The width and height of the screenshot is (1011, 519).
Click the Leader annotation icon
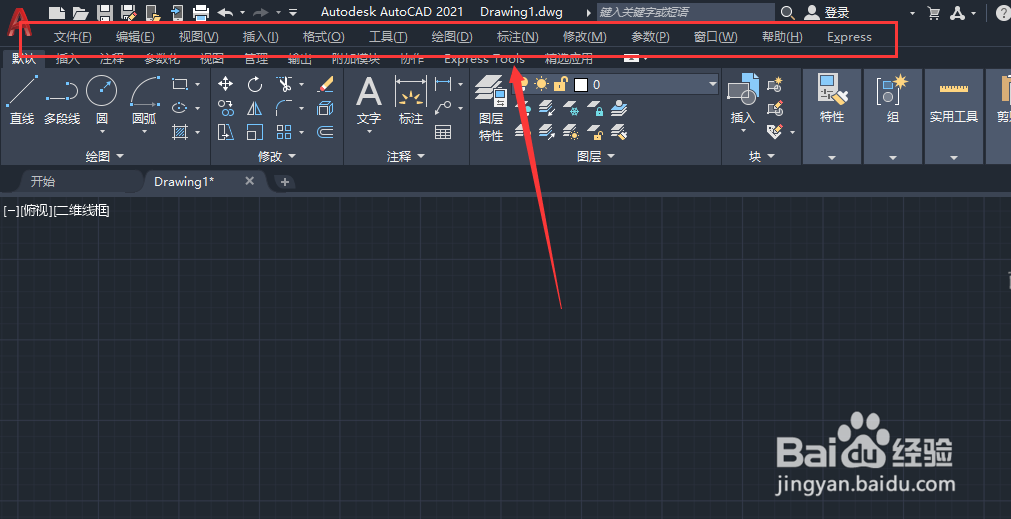pos(443,108)
